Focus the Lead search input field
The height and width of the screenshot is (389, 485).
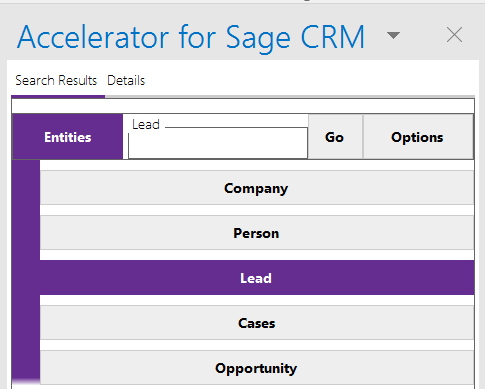coord(218,143)
